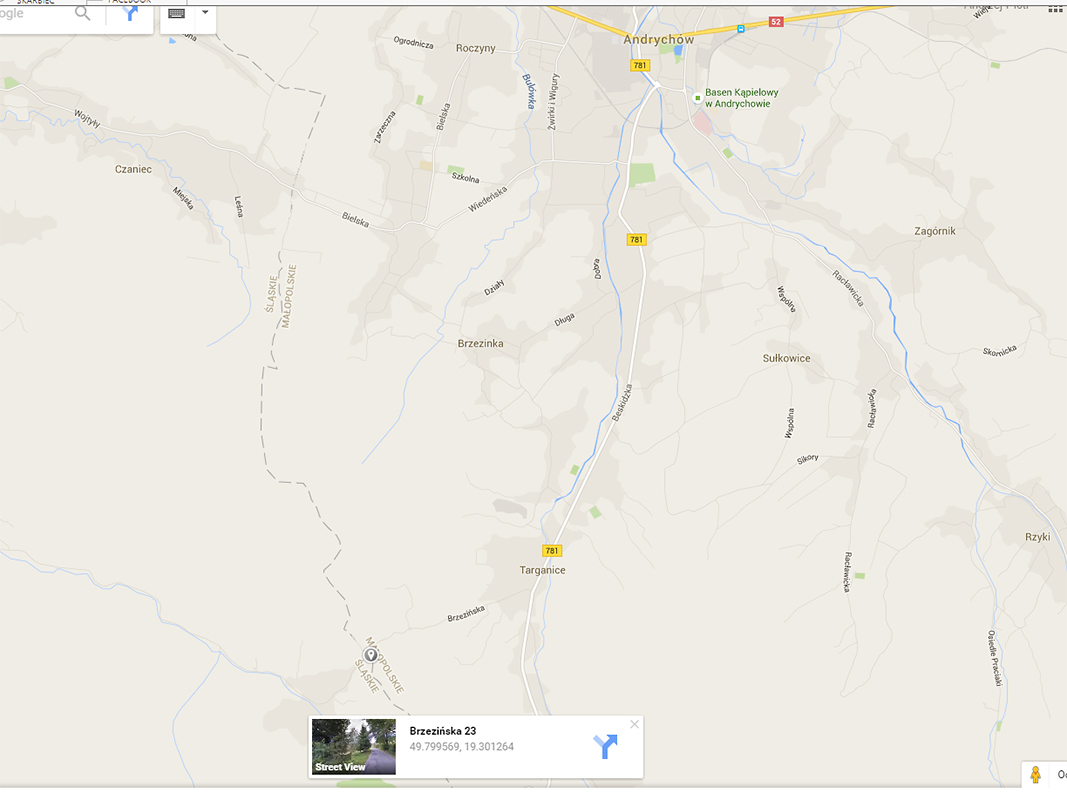Select the Sułkowice village label

coord(786,359)
